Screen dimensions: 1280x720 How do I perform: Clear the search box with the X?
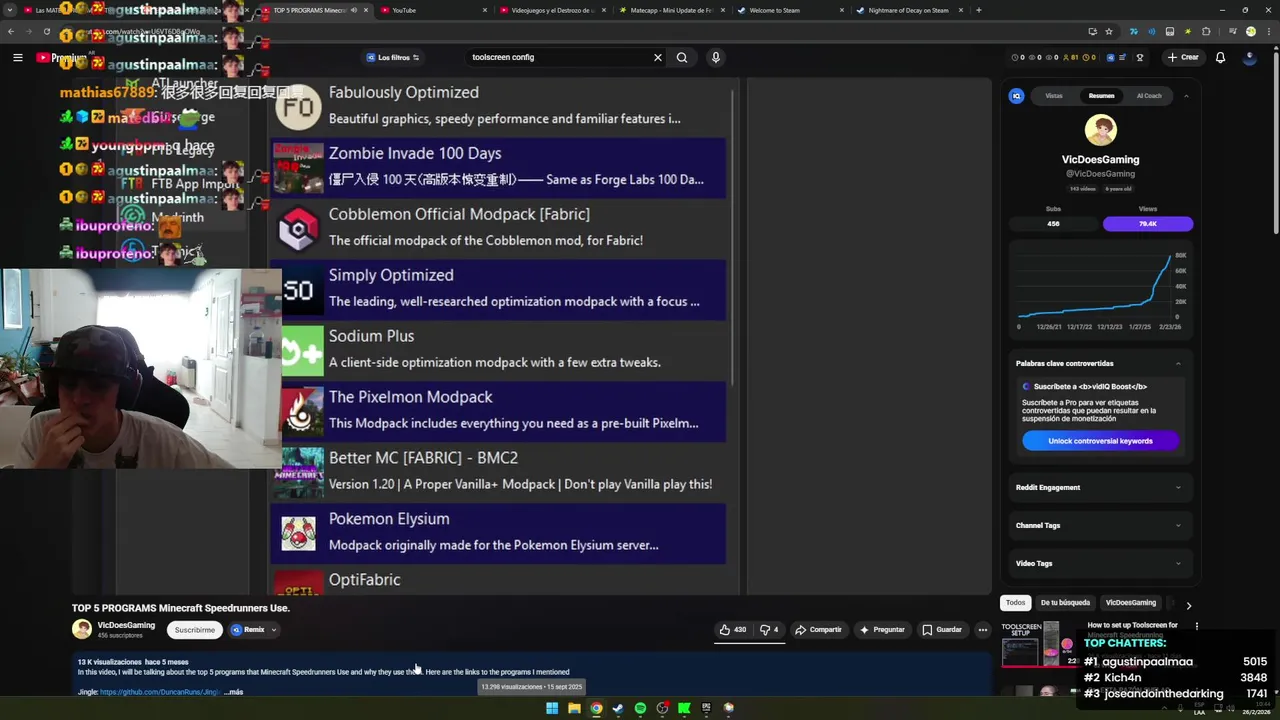coord(658,58)
